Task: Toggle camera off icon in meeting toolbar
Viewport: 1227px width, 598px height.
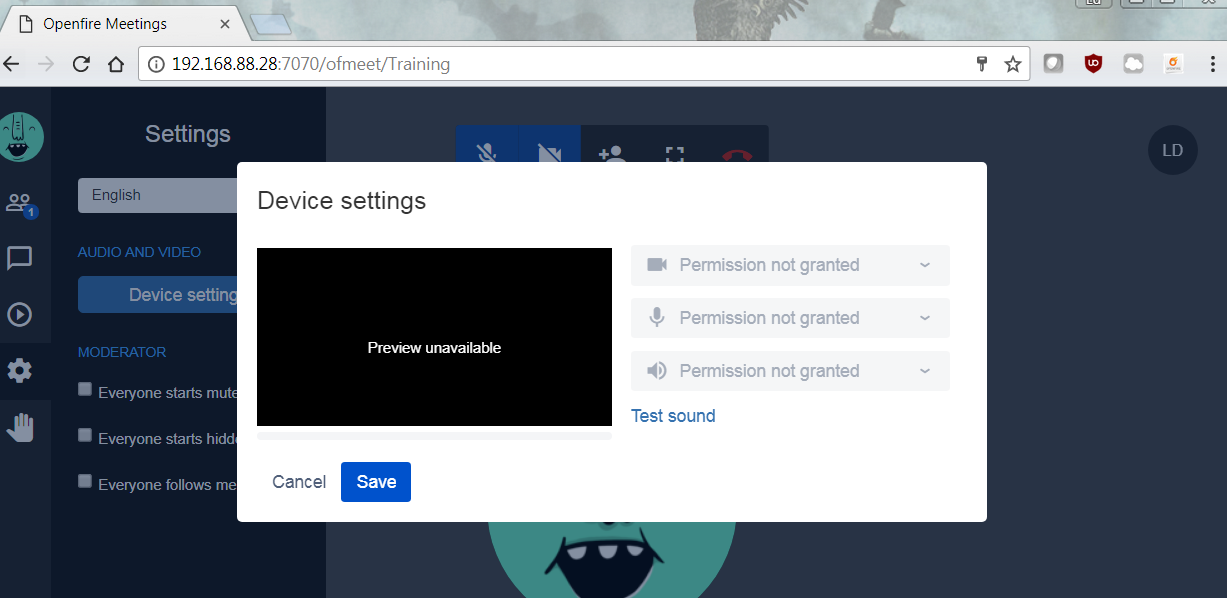Action: point(549,154)
